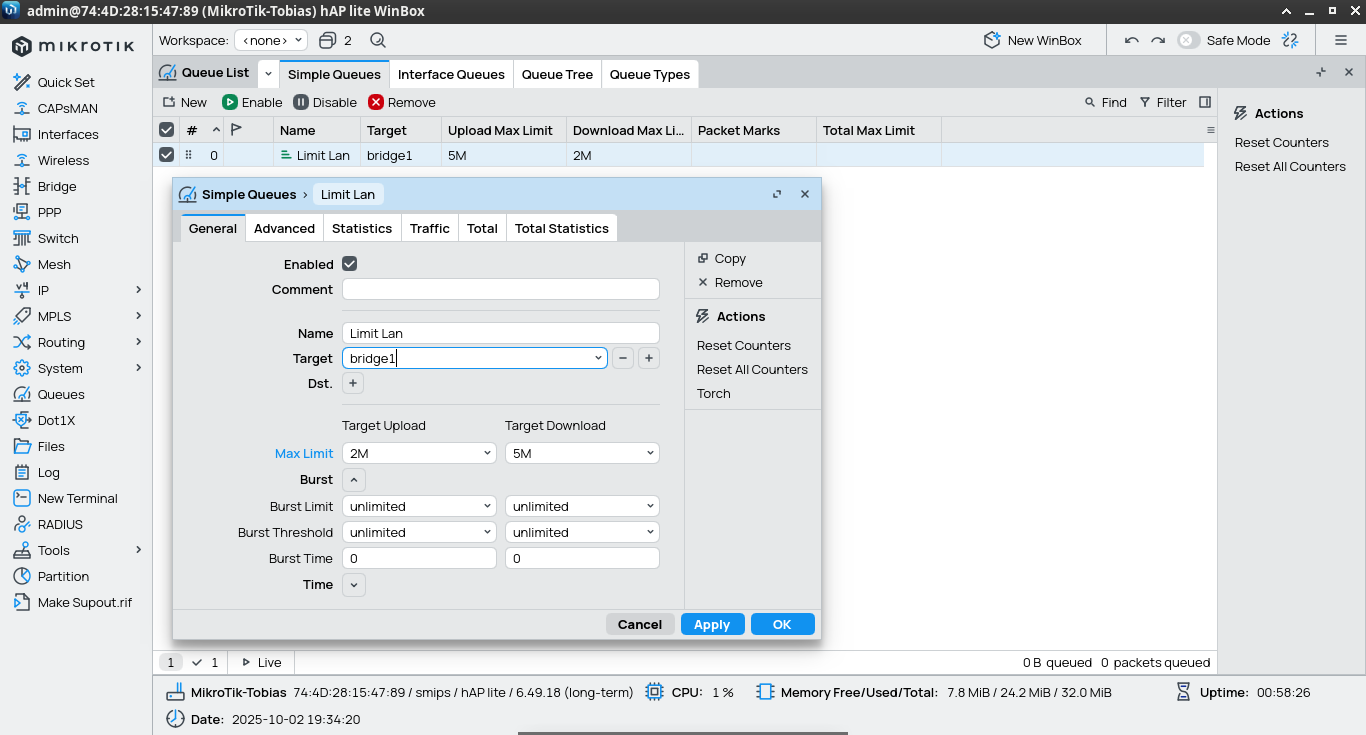
Task: Open the CAPsMAN sidebar item
Action: click(x=67, y=108)
